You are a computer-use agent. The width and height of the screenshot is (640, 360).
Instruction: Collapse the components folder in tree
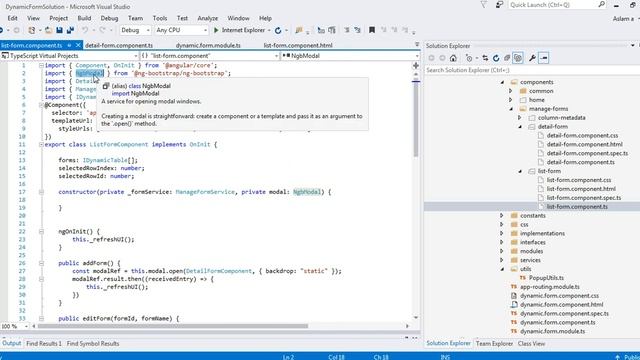coord(502,82)
